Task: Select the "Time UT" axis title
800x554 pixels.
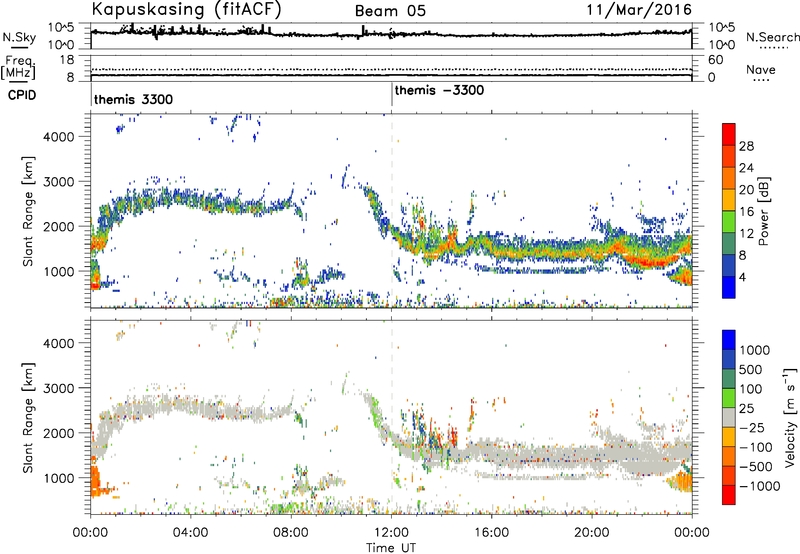Action: point(391,548)
